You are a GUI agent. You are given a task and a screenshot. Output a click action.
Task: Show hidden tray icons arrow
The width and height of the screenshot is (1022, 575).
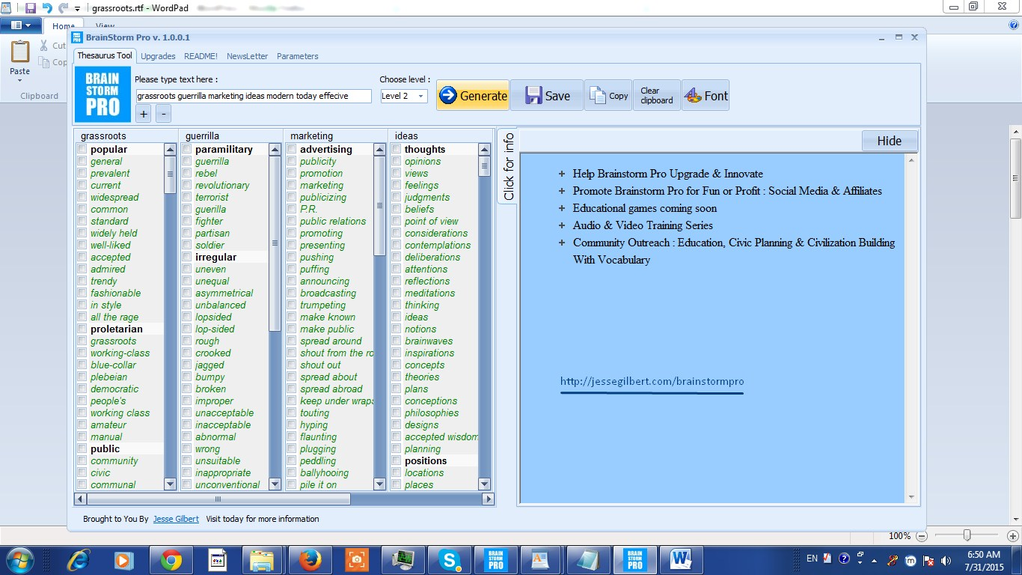(x=874, y=560)
